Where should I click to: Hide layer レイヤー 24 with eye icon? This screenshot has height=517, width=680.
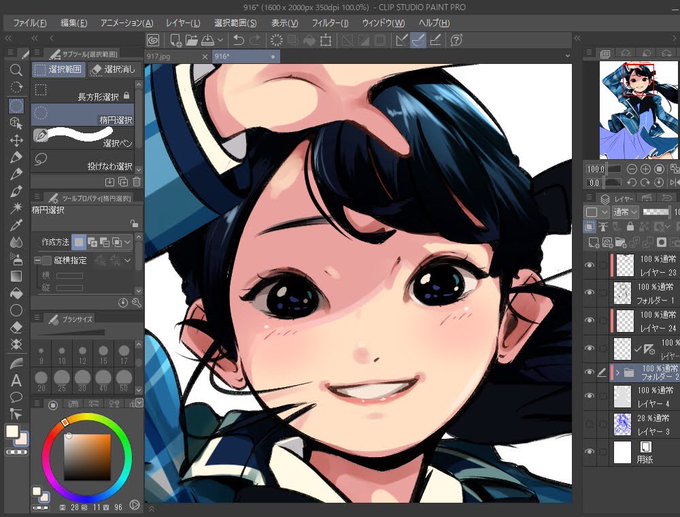point(589,320)
